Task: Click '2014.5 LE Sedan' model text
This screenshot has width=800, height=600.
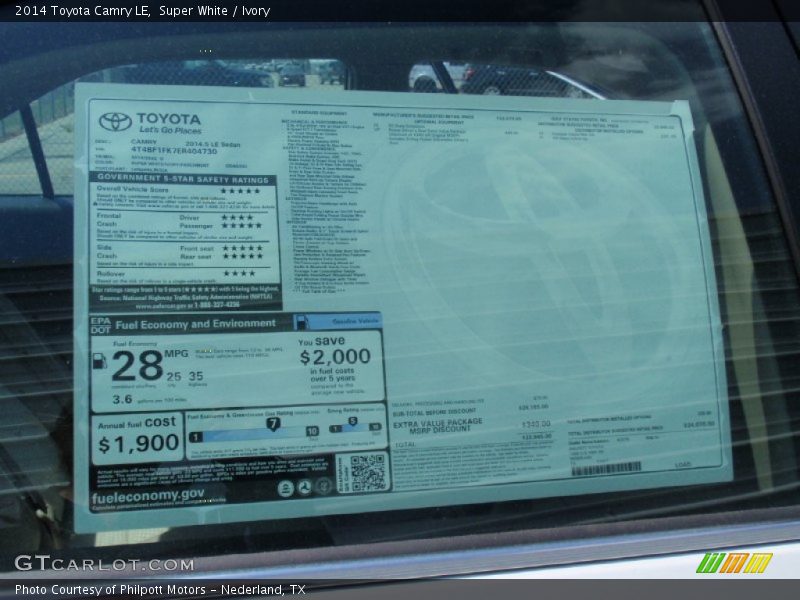Action: (213, 144)
